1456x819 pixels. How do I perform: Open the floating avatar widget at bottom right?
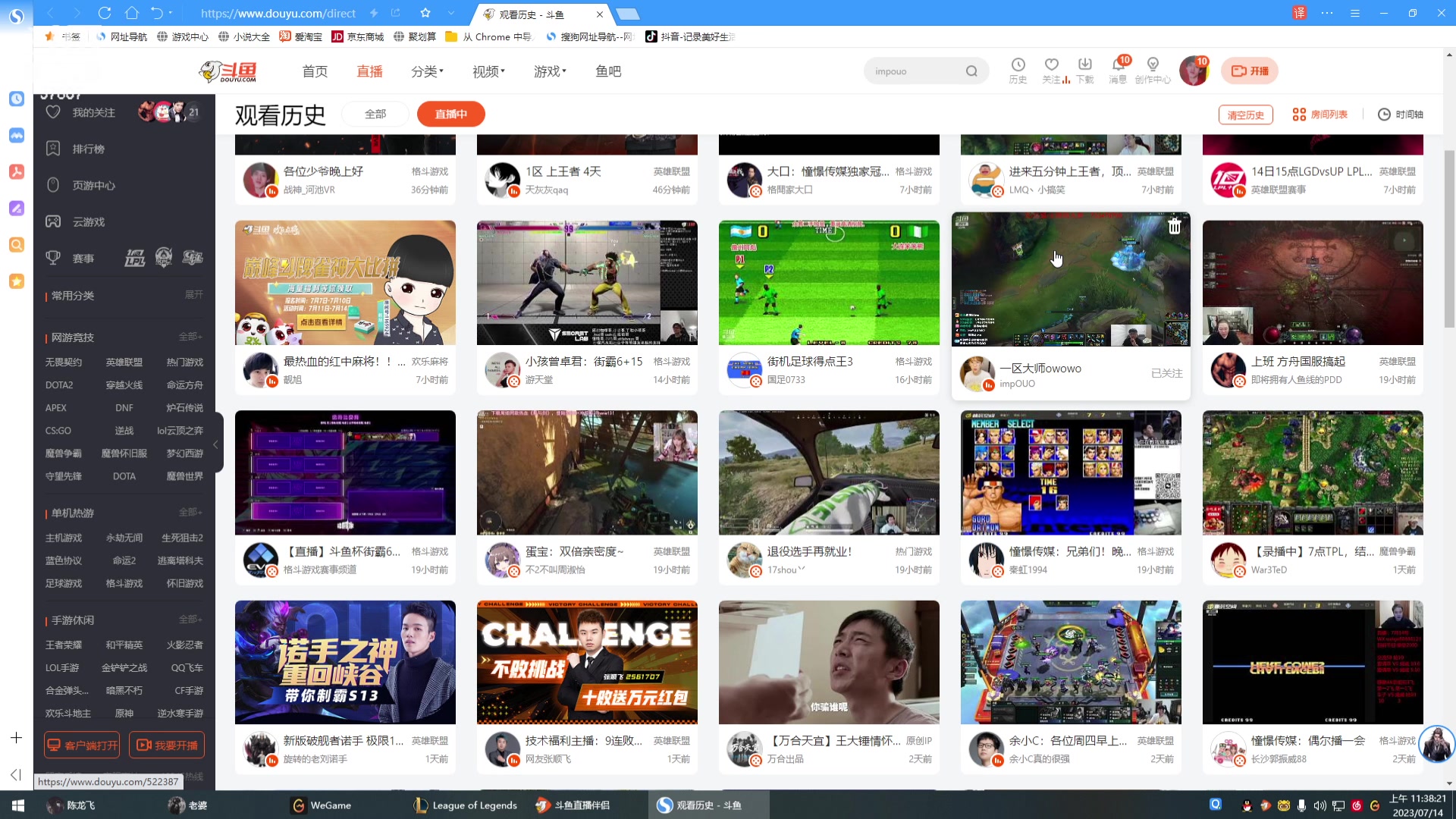1436,744
